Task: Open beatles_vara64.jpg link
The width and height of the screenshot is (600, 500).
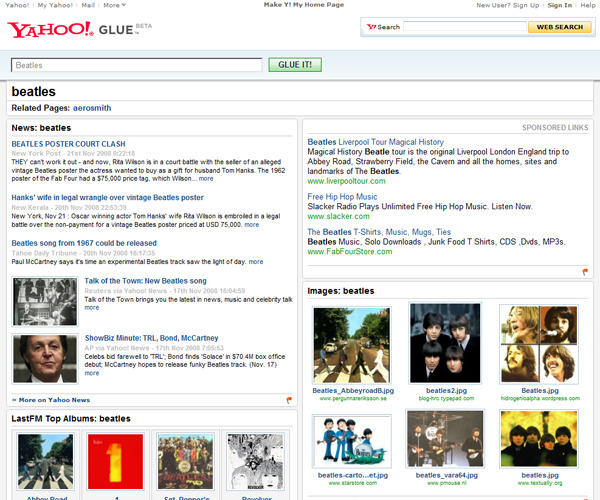Action: 447,475
